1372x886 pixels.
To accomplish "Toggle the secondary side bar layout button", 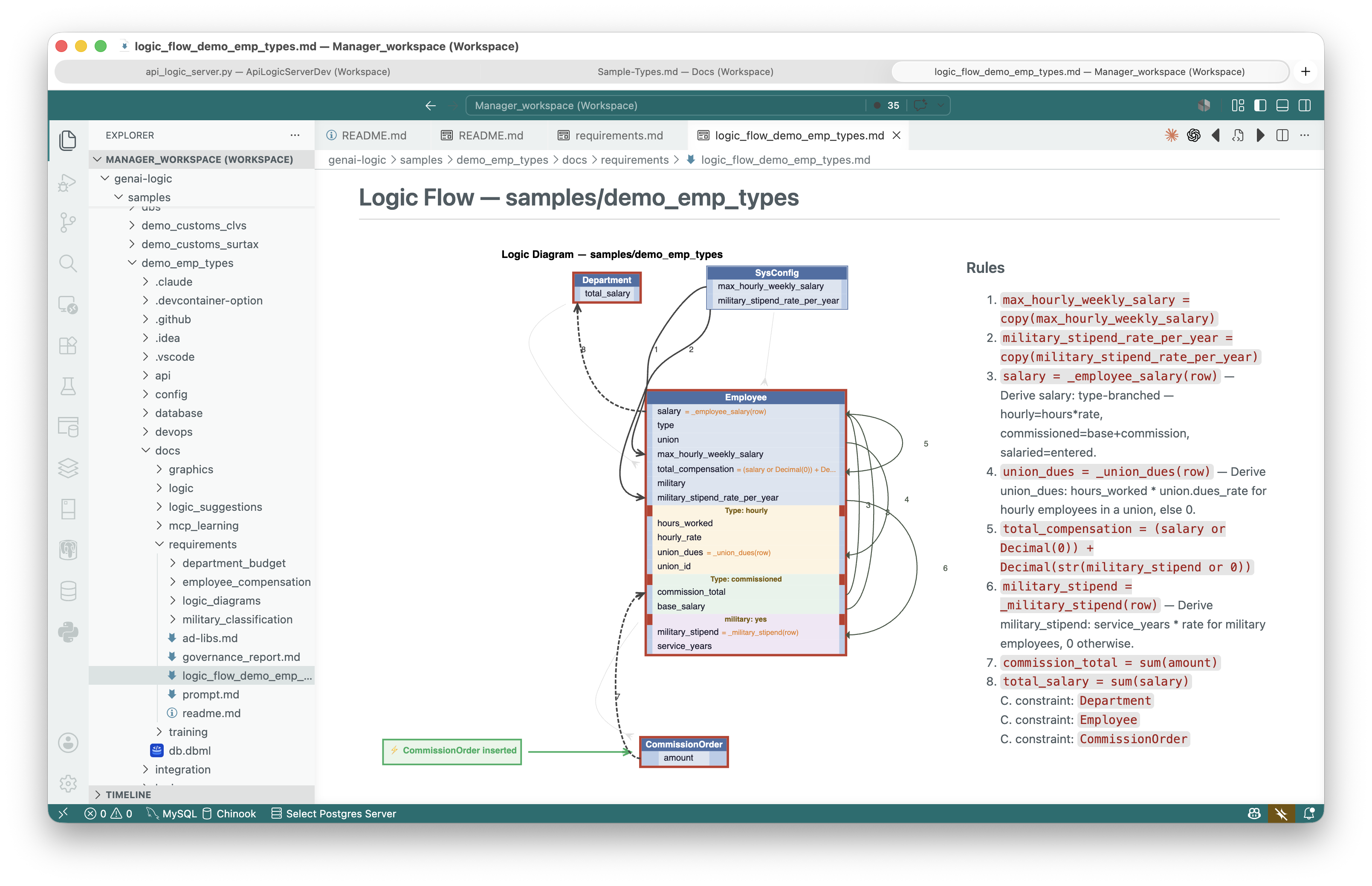I will pos(1305,106).
